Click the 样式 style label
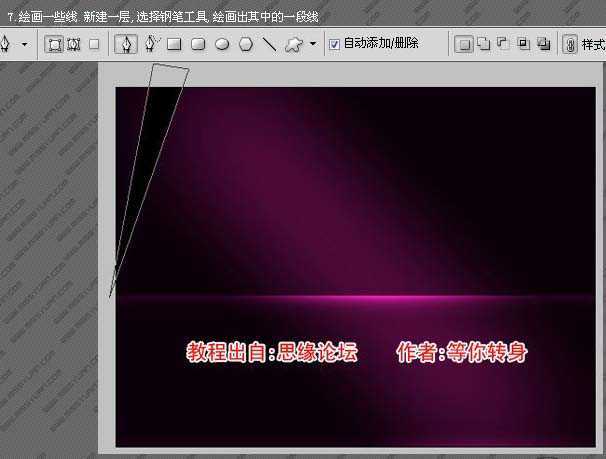Image resolution: width=606 pixels, height=459 pixels. [593, 44]
